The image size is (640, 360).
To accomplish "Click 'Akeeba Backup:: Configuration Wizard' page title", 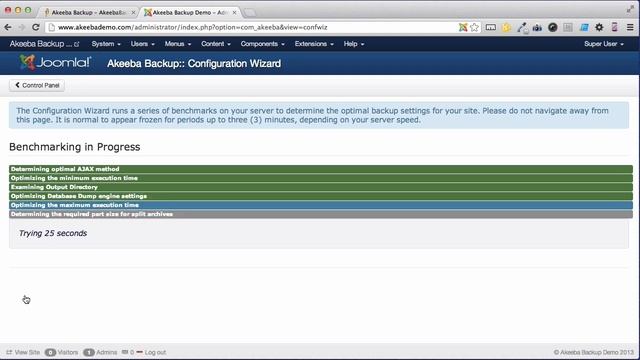I will [194, 64].
